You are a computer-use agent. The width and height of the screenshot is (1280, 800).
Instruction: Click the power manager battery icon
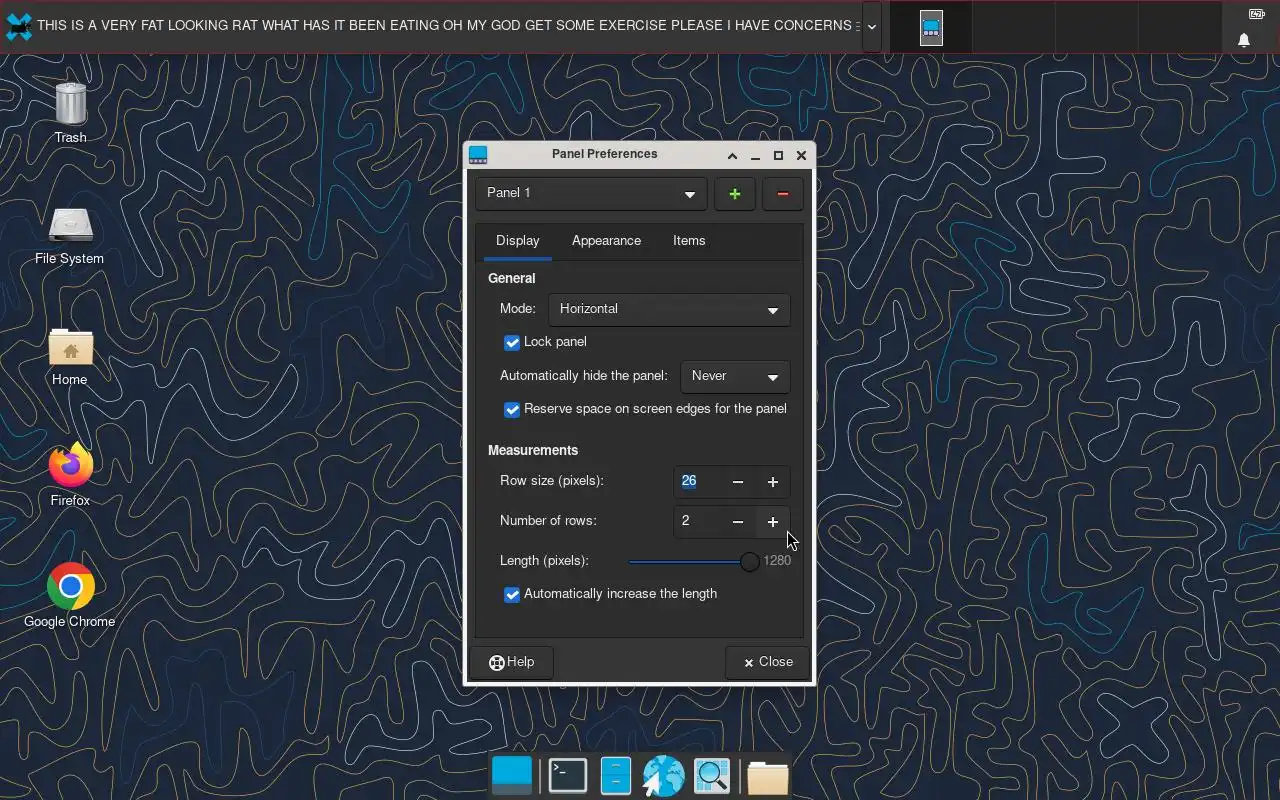(1256, 14)
